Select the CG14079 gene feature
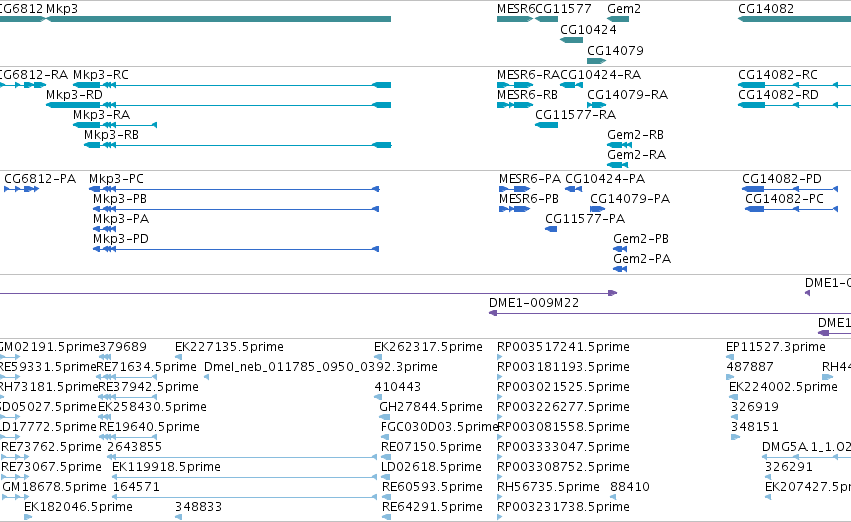851x522 pixels. pos(596,61)
